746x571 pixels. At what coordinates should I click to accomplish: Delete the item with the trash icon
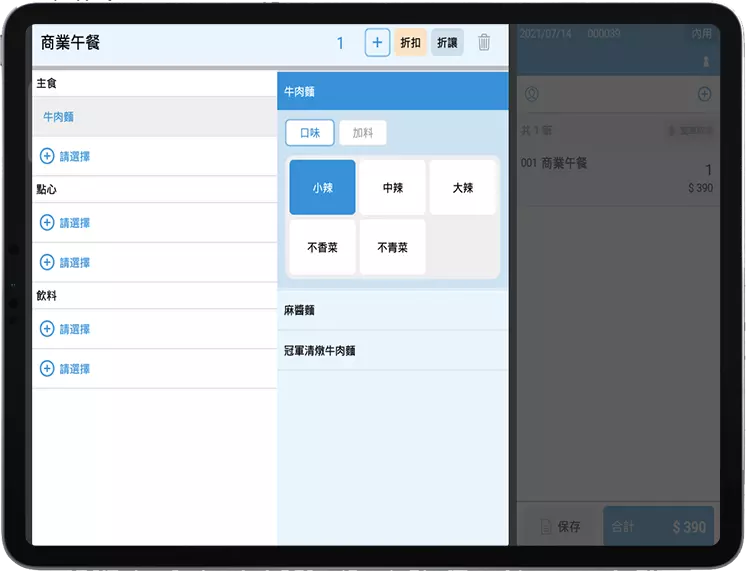coord(484,42)
